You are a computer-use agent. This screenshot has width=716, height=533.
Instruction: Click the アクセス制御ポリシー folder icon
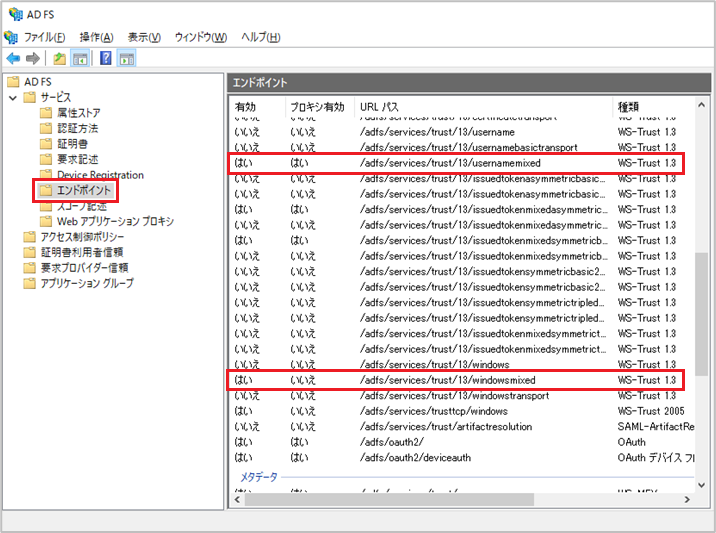(x=29, y=237)
